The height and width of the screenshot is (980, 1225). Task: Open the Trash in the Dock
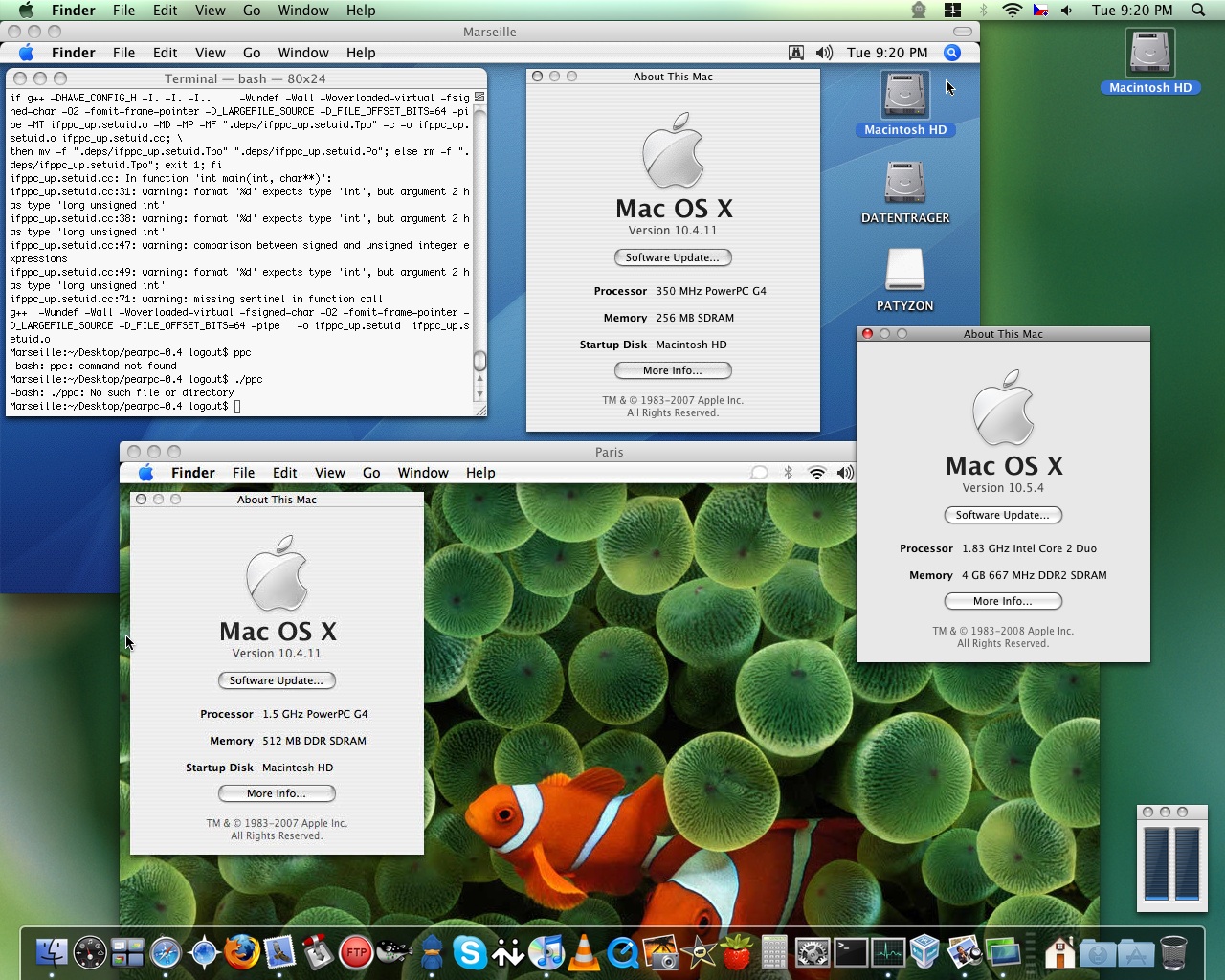point(1173,952)
